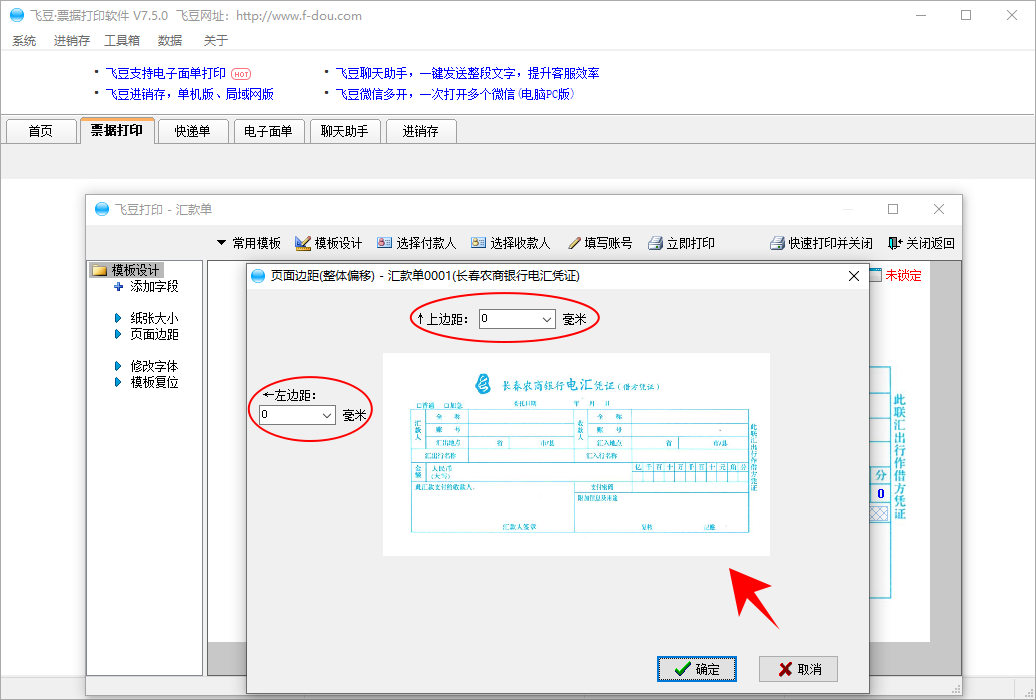The height and width of the screenshot is (700, 1036).
Task: Click 添加字段 in the template tree
Action: click(154, 286)
